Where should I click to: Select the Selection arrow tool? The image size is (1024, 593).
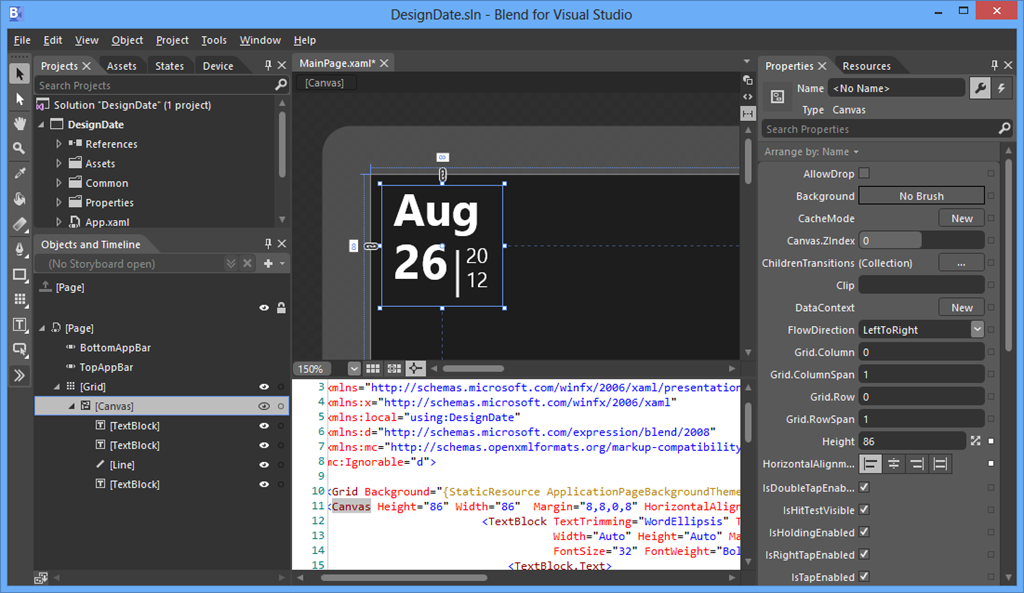20,74
